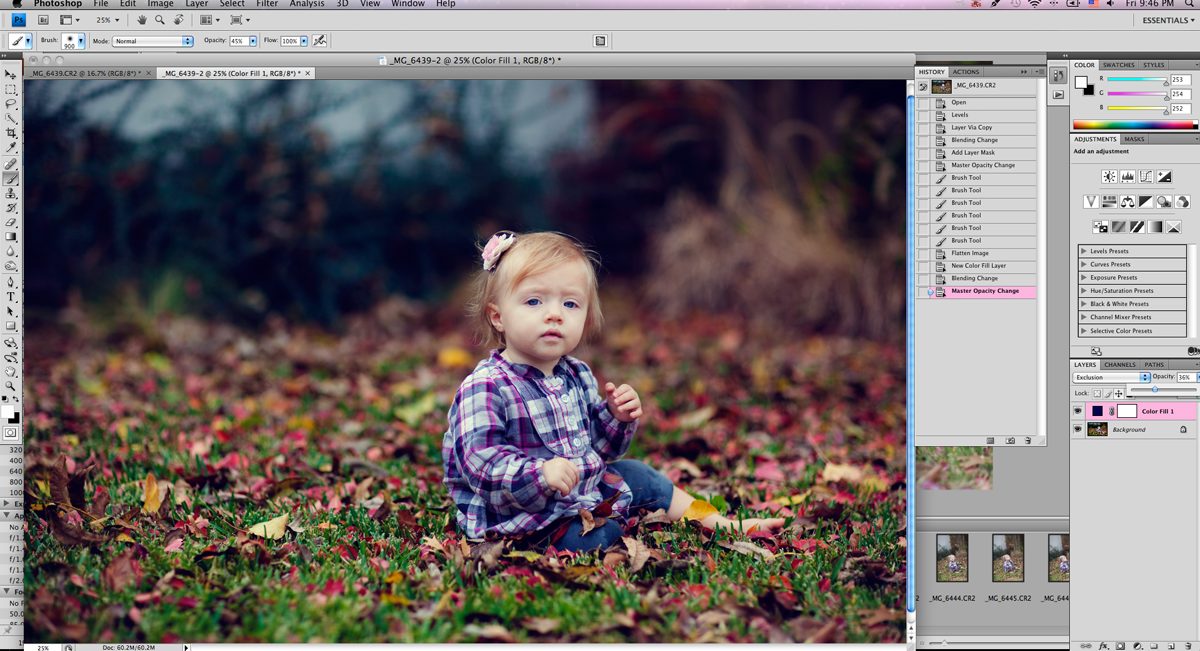1200x651 pixels.
Task: Select the Blending Change history state below Layer Via Copy
Action: pos(975,140)
